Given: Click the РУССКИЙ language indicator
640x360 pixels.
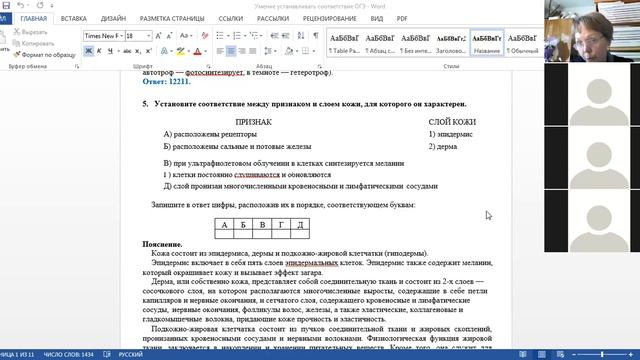Looking at the screenshot, I should 131,355.
